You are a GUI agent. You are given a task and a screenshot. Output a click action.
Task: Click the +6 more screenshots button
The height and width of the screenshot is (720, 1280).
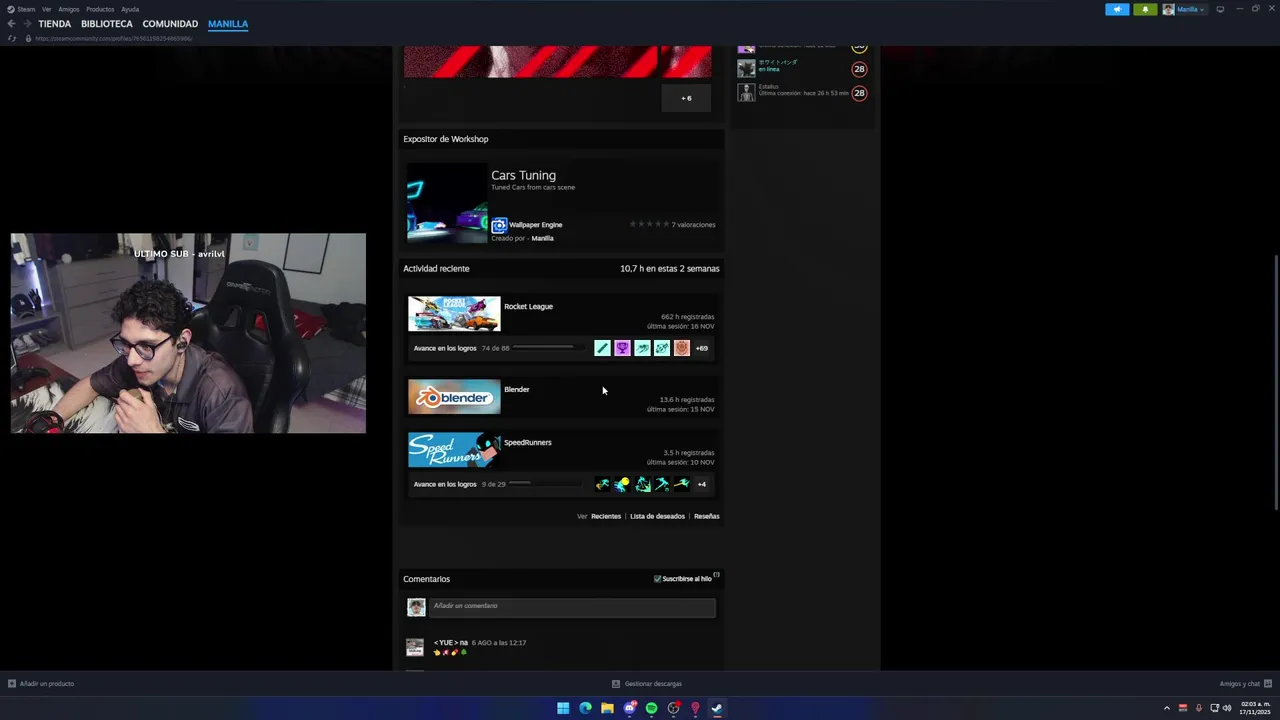pyautogui.click(x=686, y=98)
